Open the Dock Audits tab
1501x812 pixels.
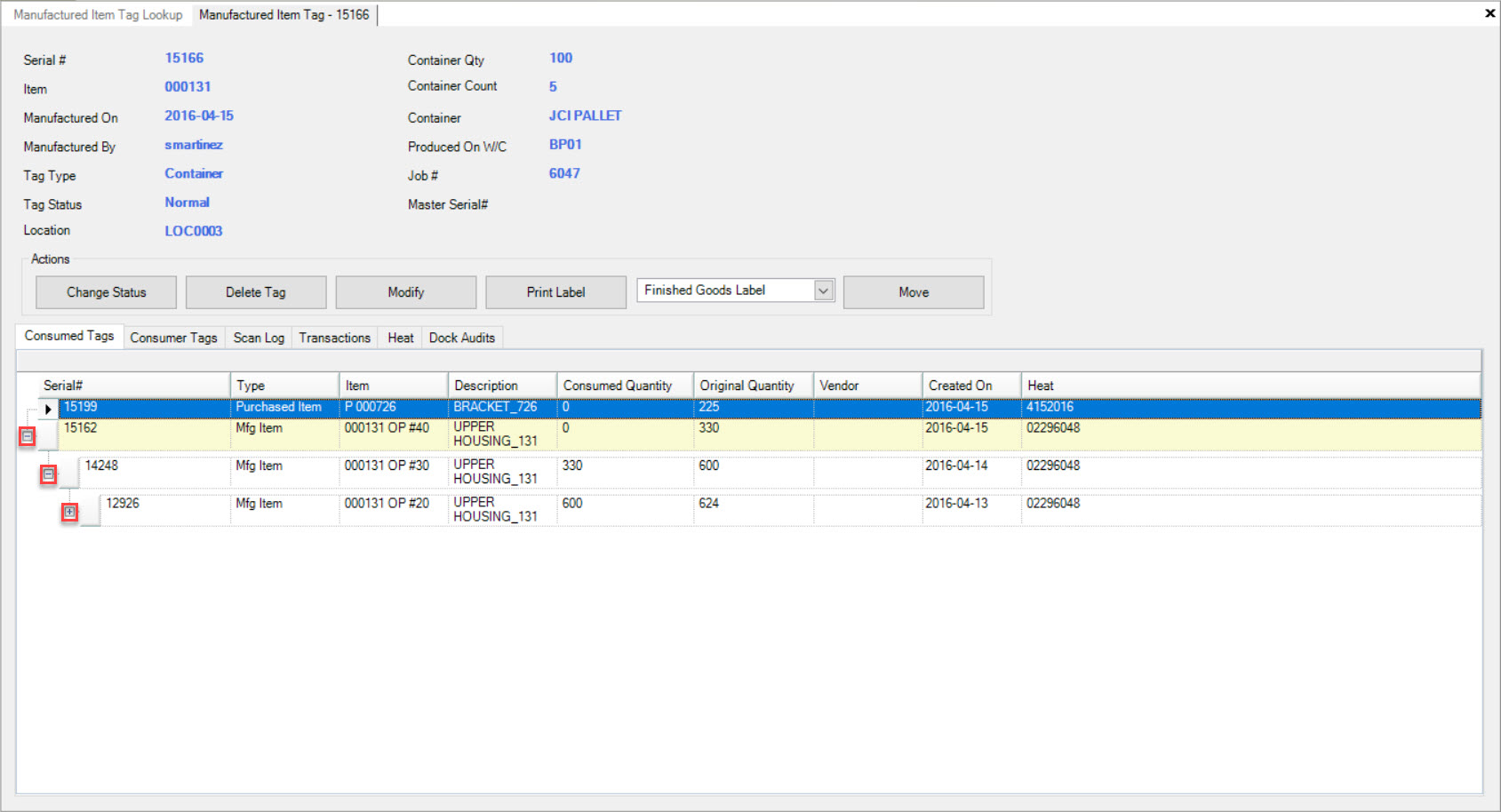pyautogui.click(x=462, y=338)
